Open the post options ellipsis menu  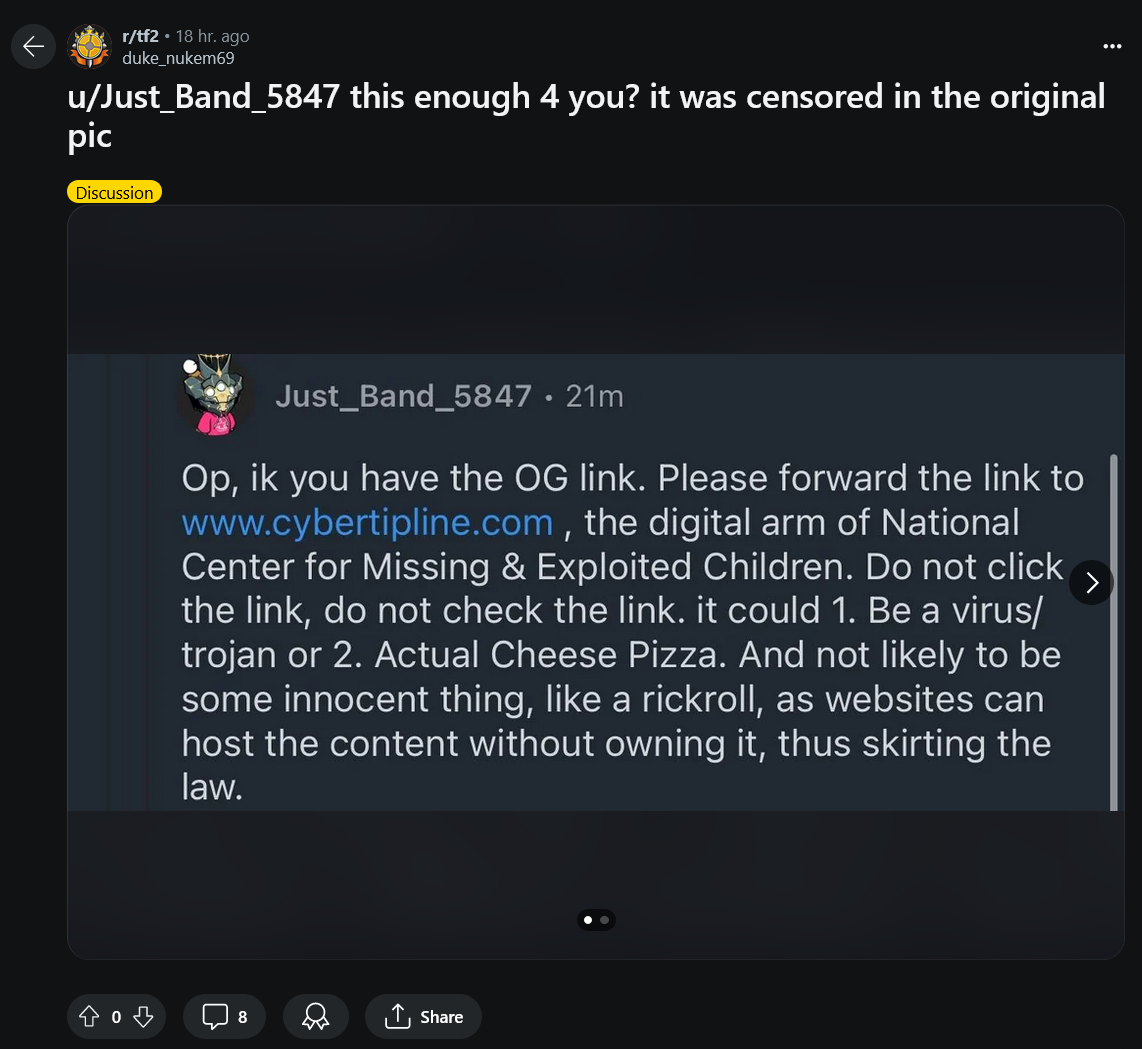tap(1111, 47)
